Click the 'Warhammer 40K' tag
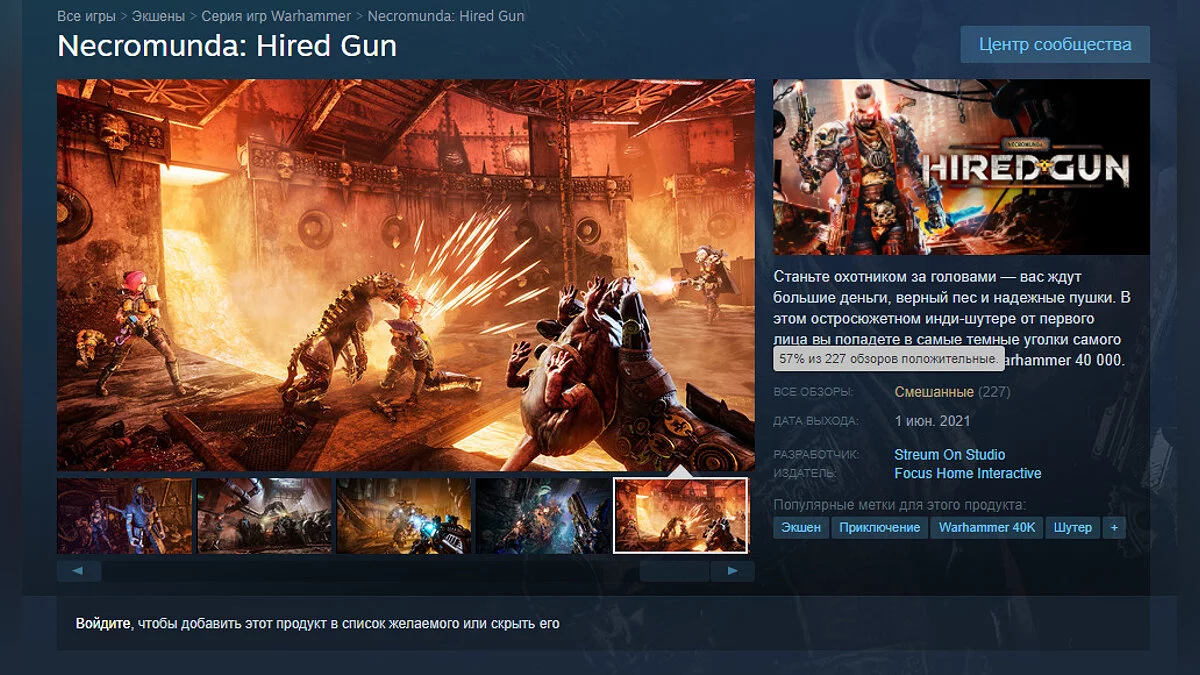This screenshot has height=675, width=1200. pos(987,527)
